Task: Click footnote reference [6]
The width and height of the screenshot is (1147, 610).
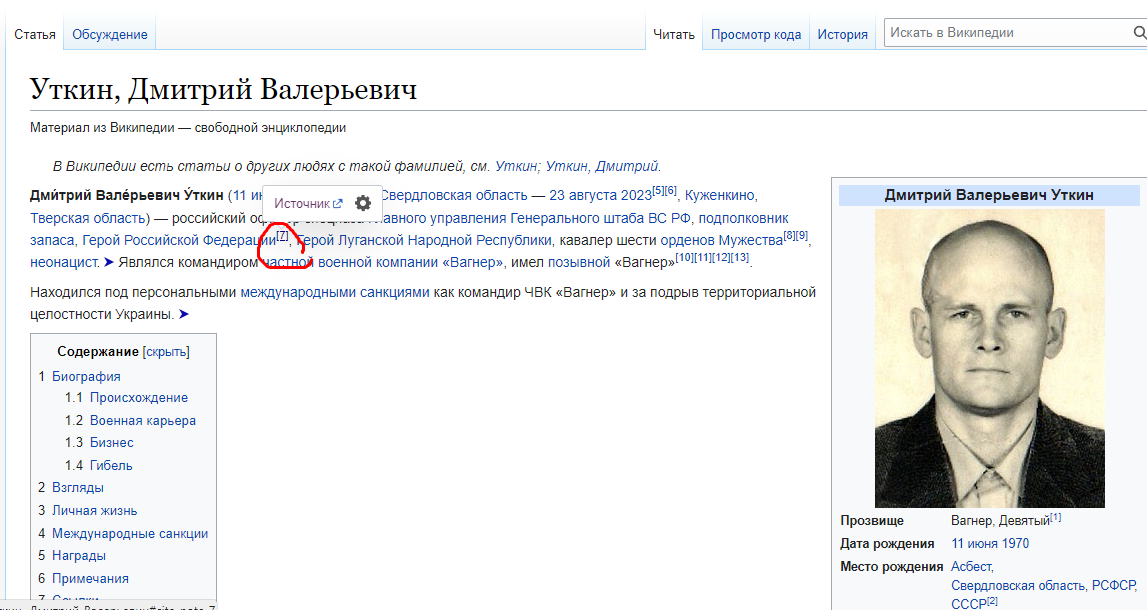Action: pyautogui.click(x=671, y=191)
